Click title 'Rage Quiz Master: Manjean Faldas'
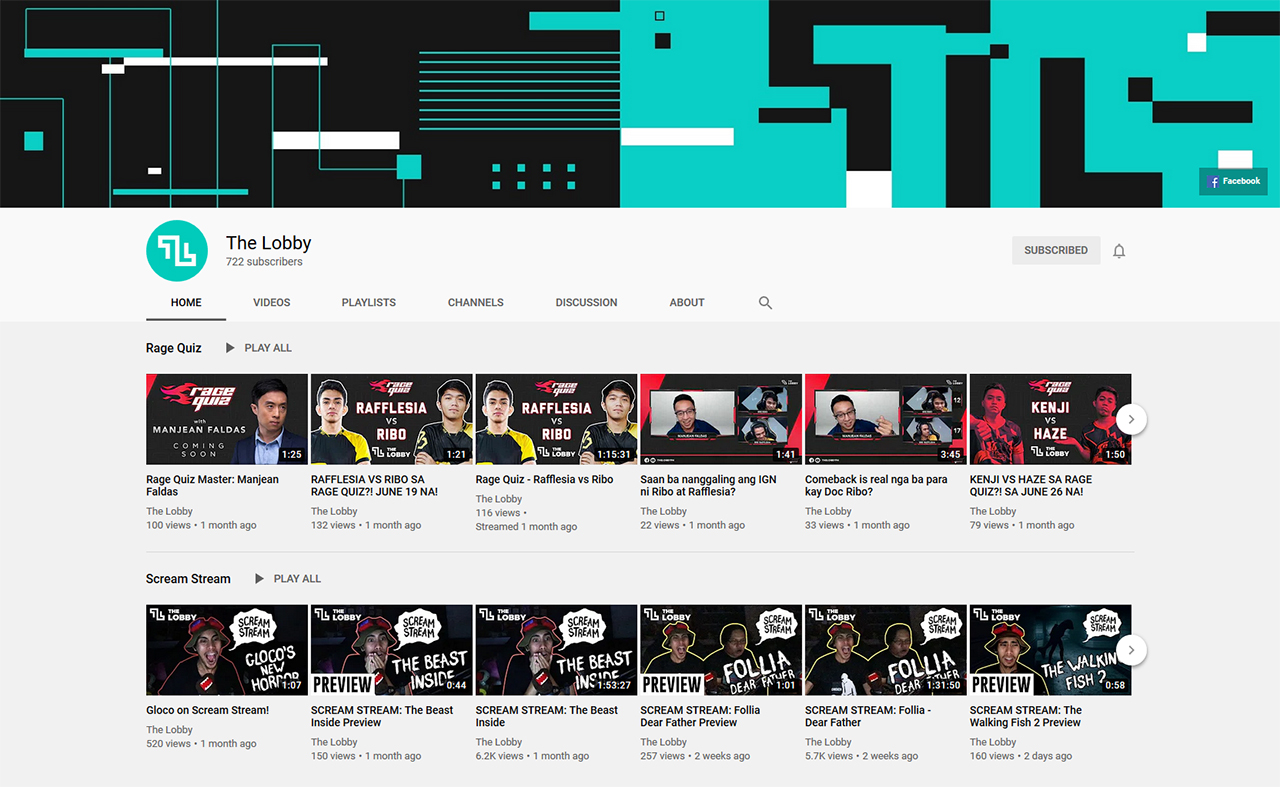Screen dimensions: 1280x787 coord(212,486)
